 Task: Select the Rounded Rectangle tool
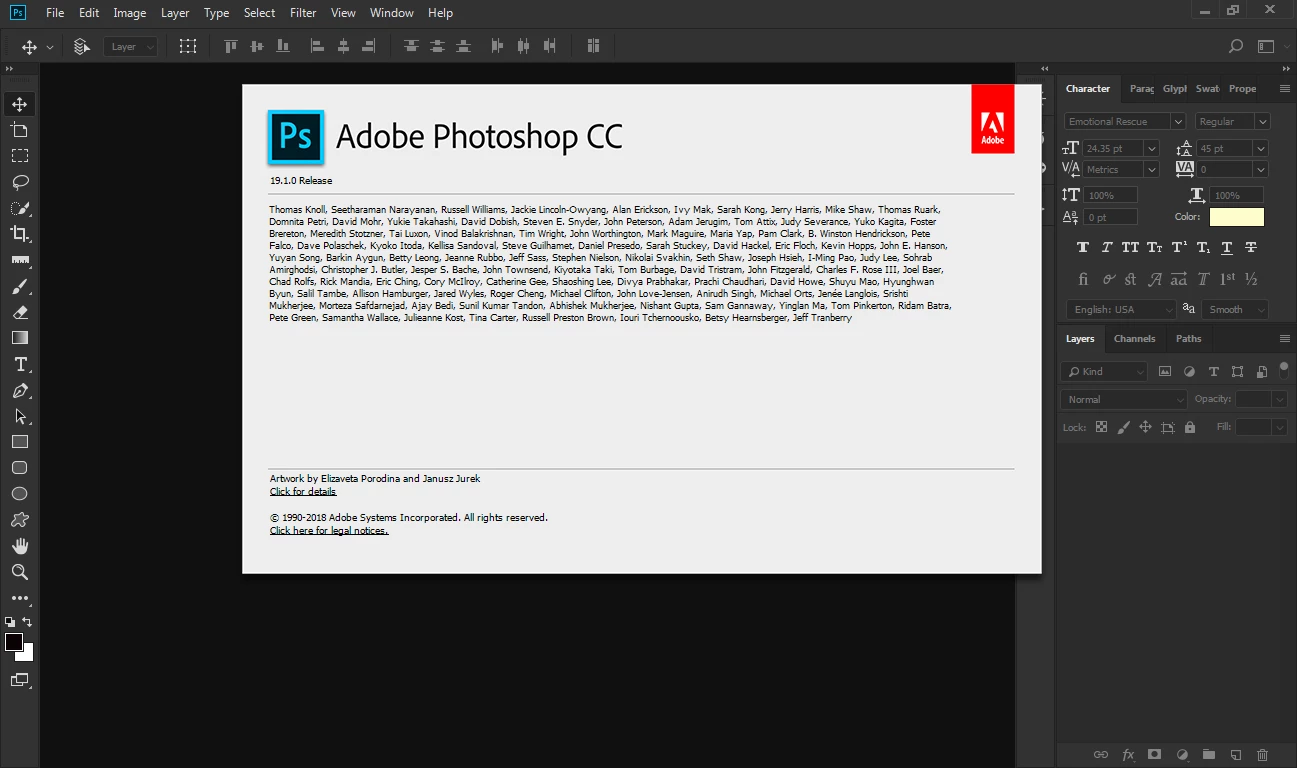pyautogui.click(x=20, y=468)
